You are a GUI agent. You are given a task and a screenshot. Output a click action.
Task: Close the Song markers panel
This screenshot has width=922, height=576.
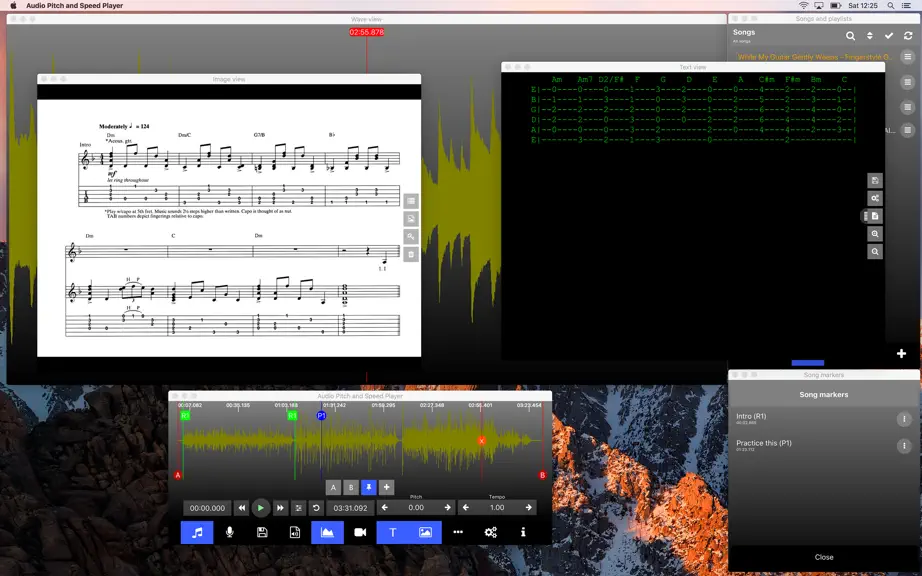pyautogui.click(x=824, y=557)
